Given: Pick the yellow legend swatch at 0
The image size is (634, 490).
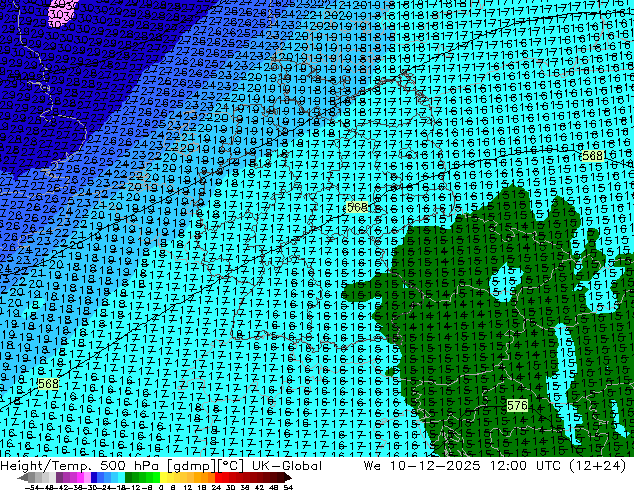Looking at the screenshot, I should 163,477.
